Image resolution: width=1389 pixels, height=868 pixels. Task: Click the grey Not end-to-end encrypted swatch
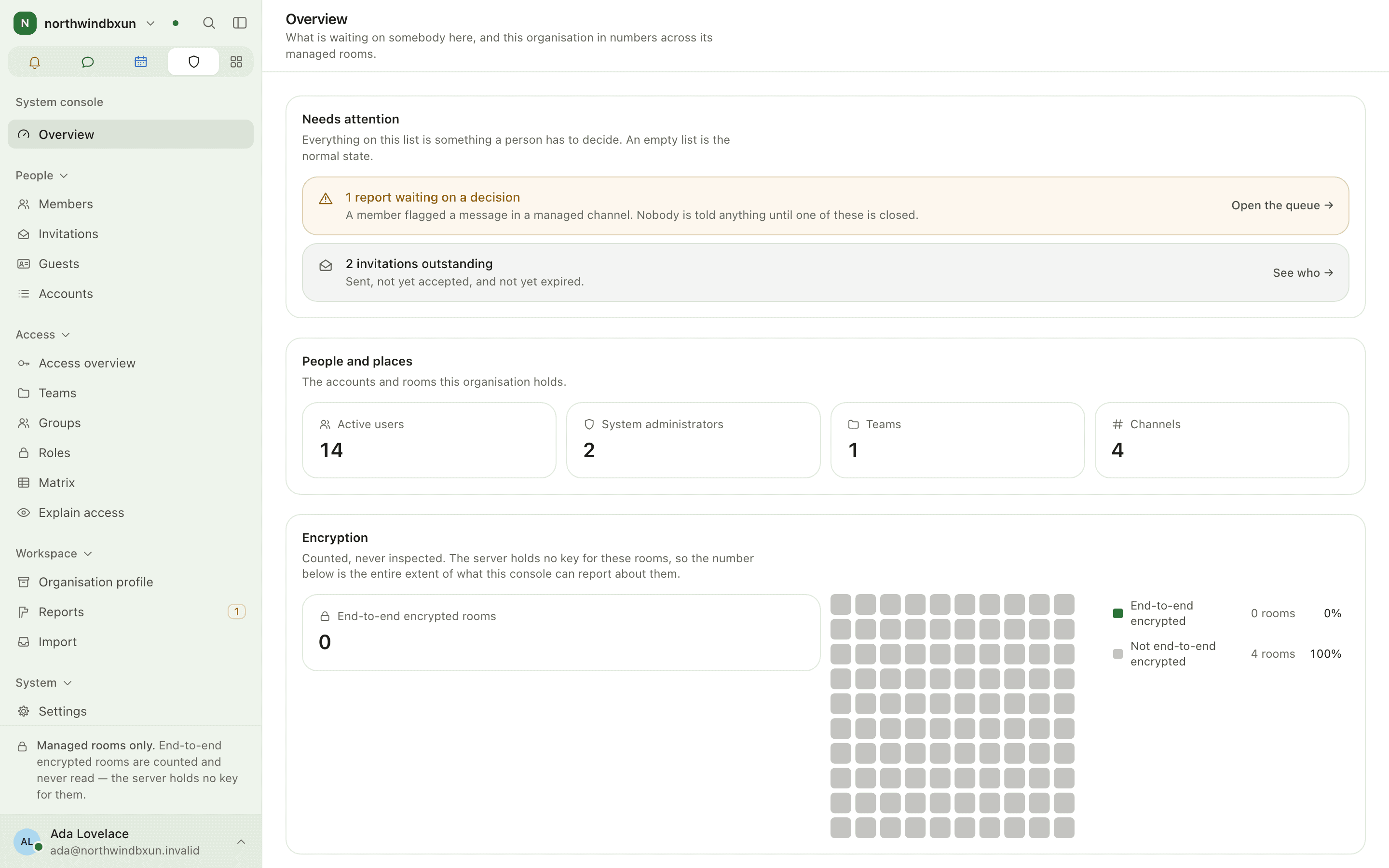coord(1117,654)
